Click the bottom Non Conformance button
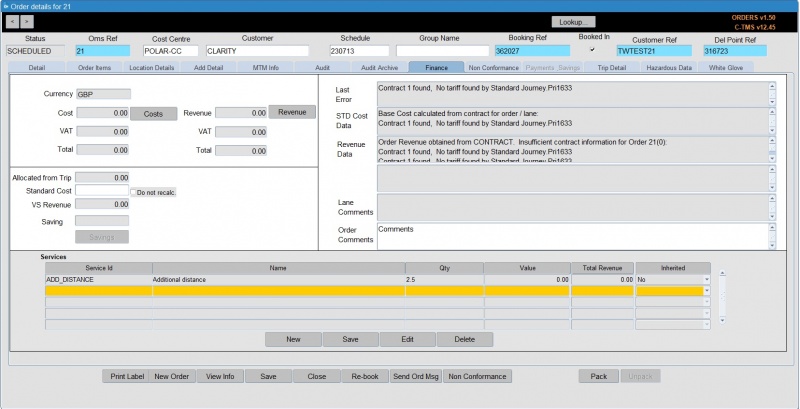This screenshot has height=409, width=800. (478, 376)
